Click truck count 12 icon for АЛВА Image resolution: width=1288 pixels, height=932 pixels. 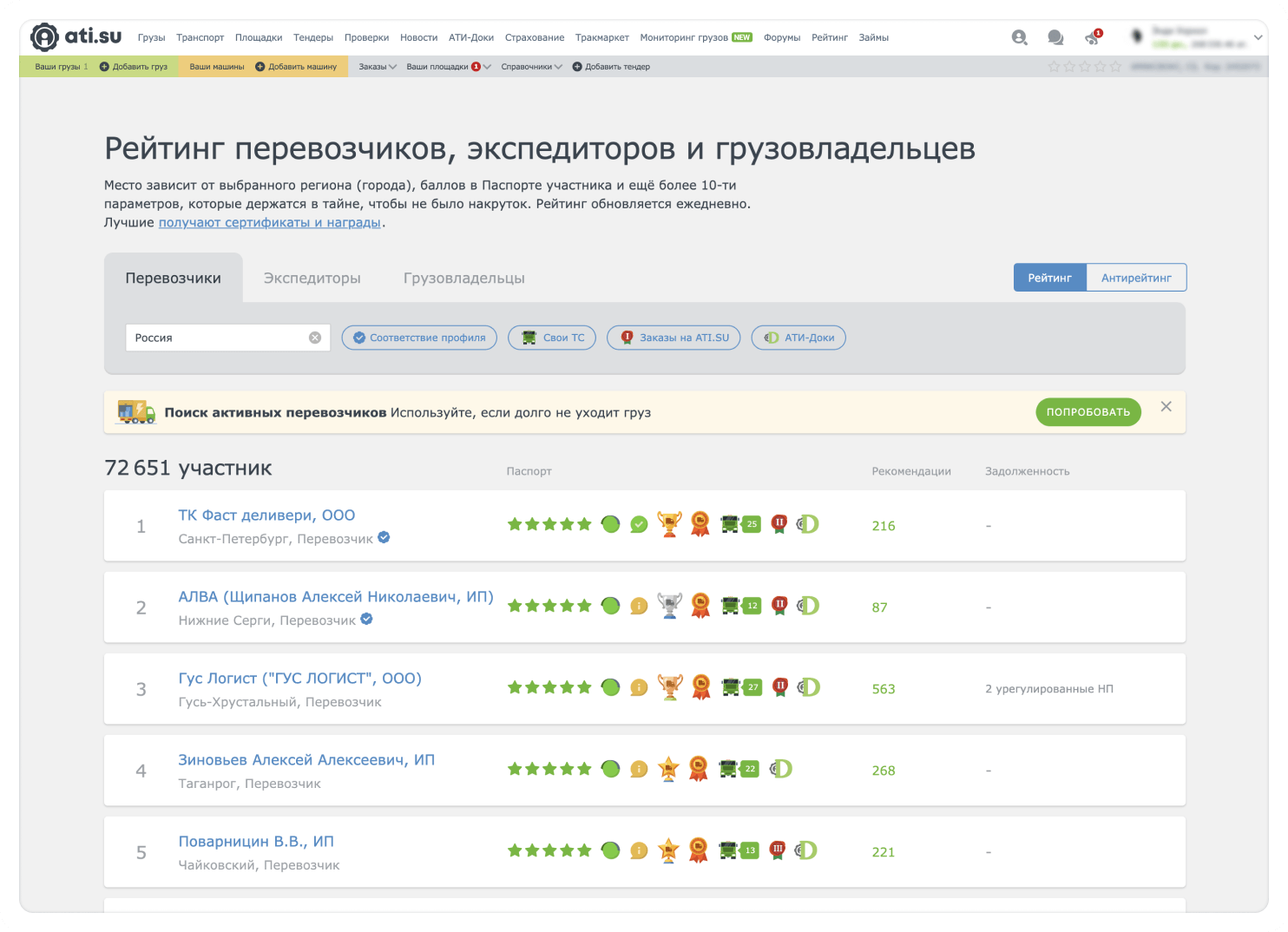tap(740, 606)
